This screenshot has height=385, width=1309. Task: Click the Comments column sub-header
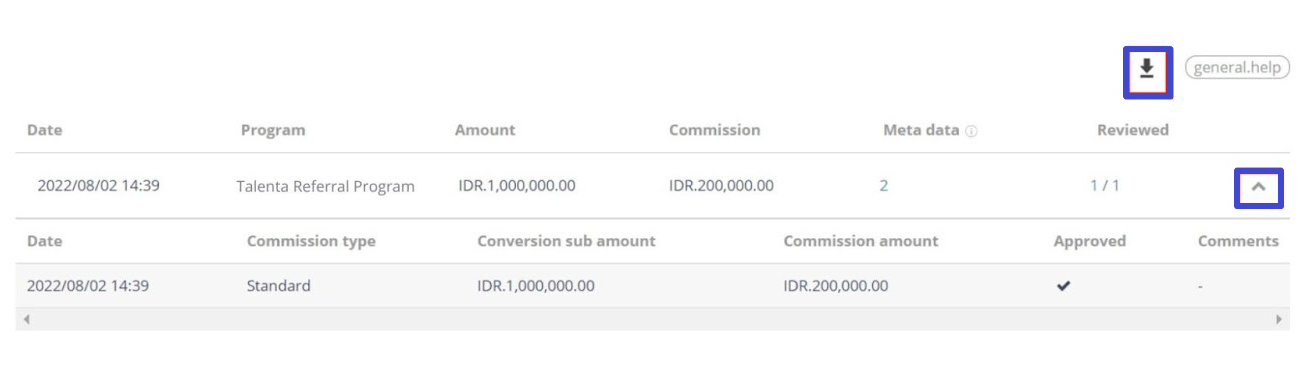(1238, 241)
